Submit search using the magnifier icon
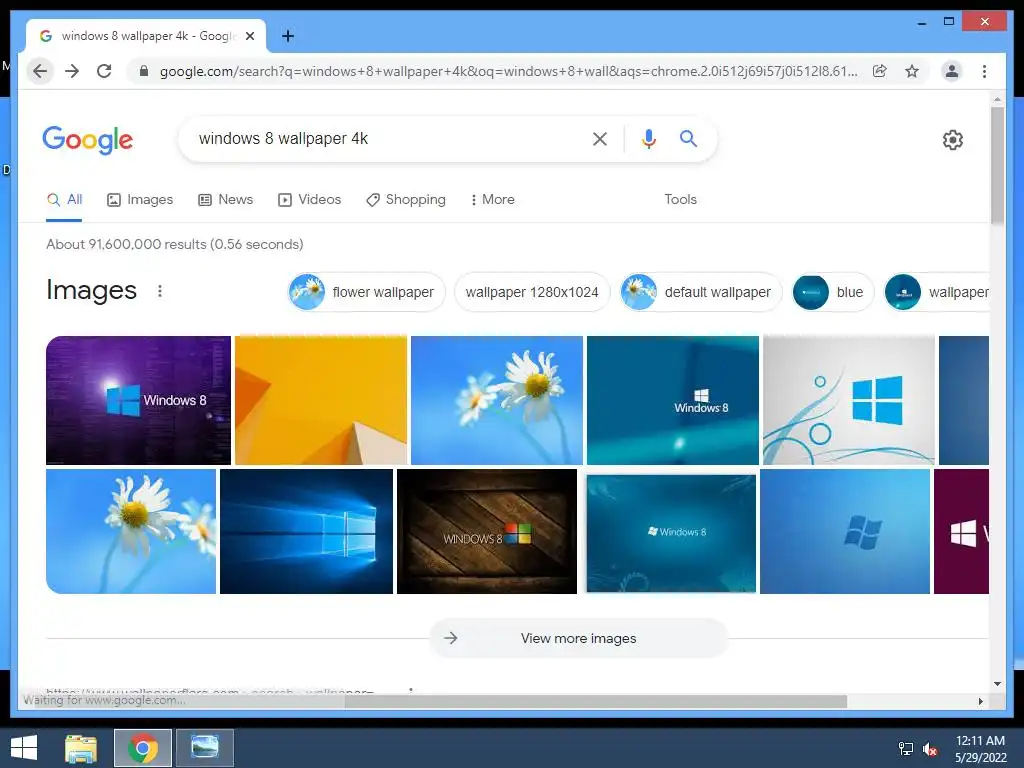Image resolution: width=1024 pixels, height=768 pixels. [x=688, y=138]
